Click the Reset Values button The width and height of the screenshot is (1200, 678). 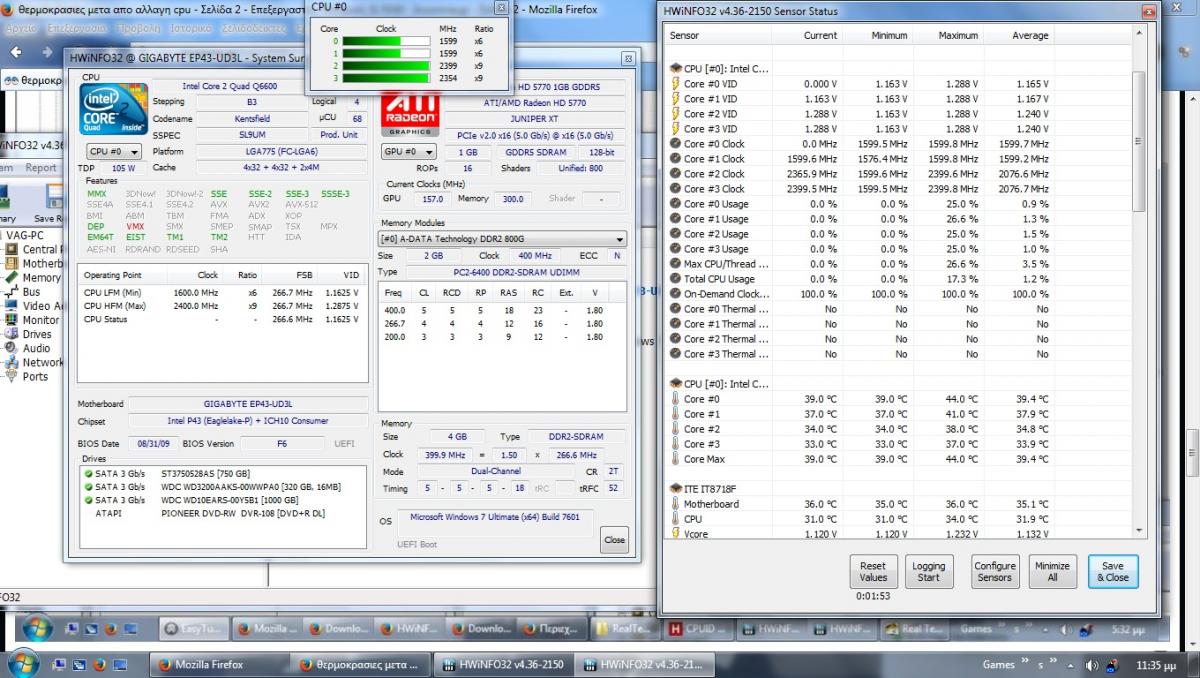pos(873,571)
